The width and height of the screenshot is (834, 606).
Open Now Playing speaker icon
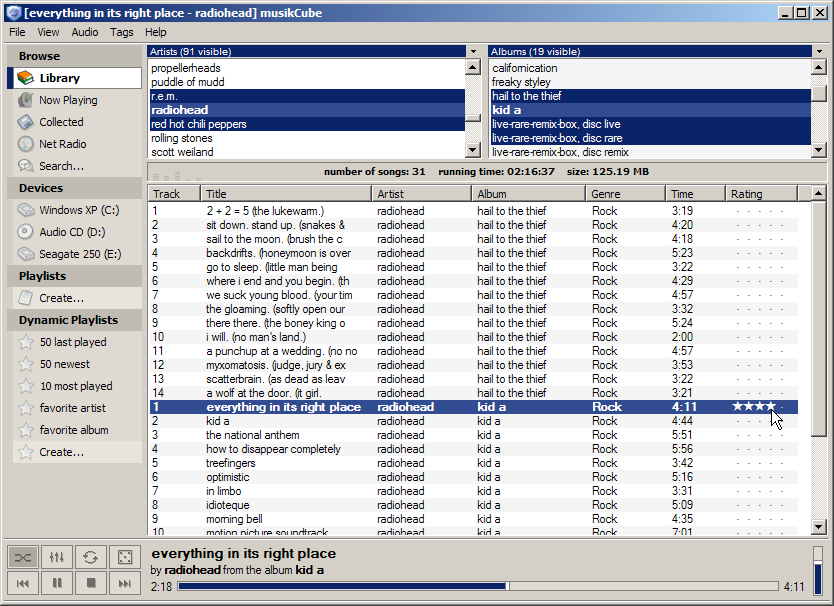pos(25,100)
